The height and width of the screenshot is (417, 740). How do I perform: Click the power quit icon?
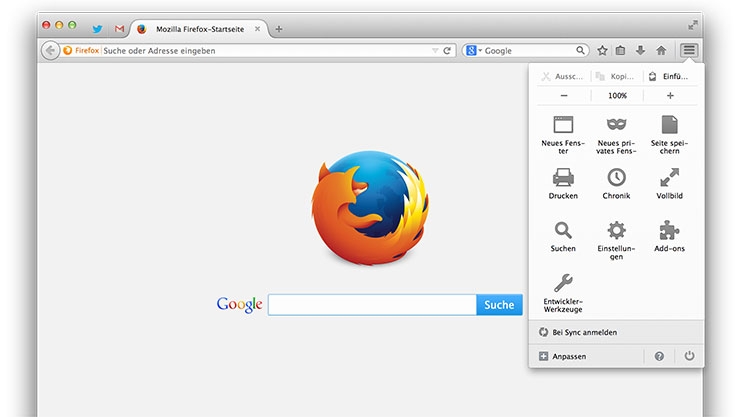[x=689, y=356]
